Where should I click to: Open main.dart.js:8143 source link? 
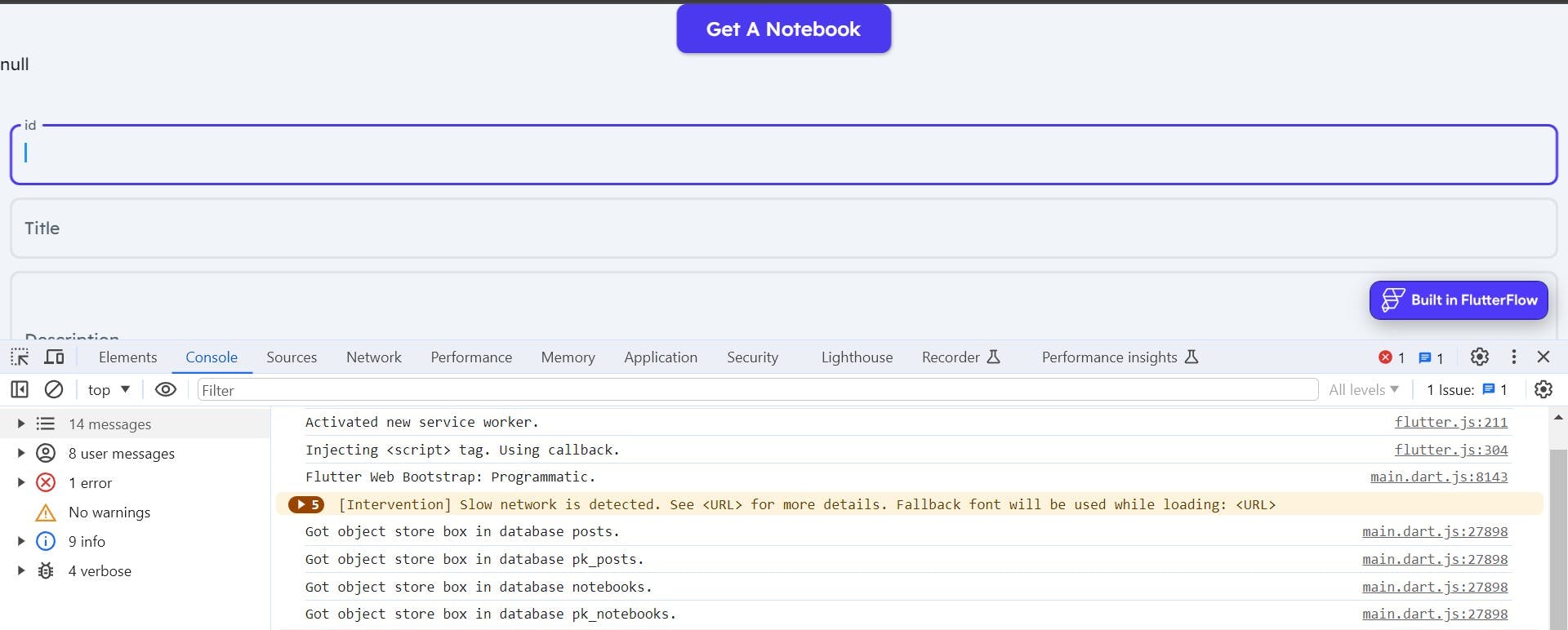pyautogui.click(x=1439, y=477)
